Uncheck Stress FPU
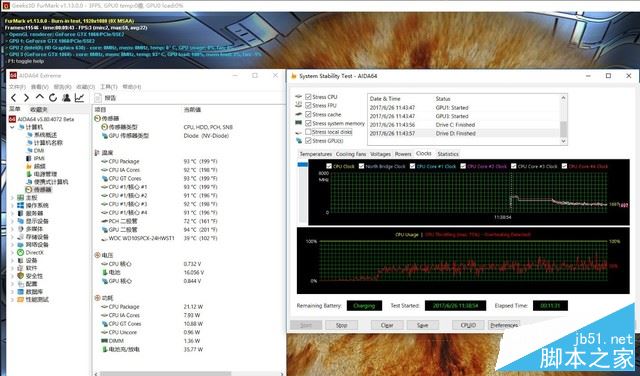 tap(308, 105)
